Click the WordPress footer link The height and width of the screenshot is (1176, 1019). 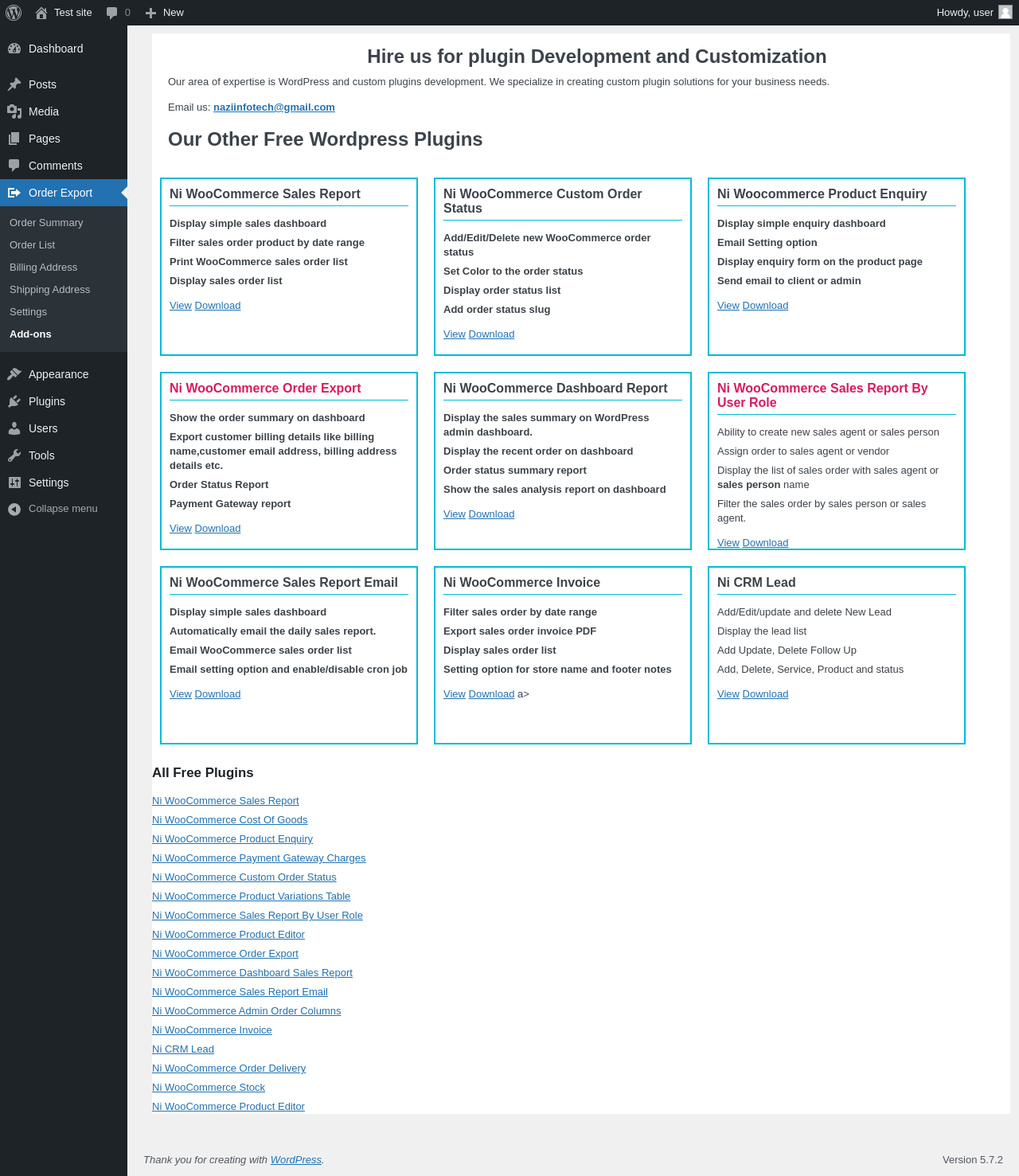(296, 1160)
